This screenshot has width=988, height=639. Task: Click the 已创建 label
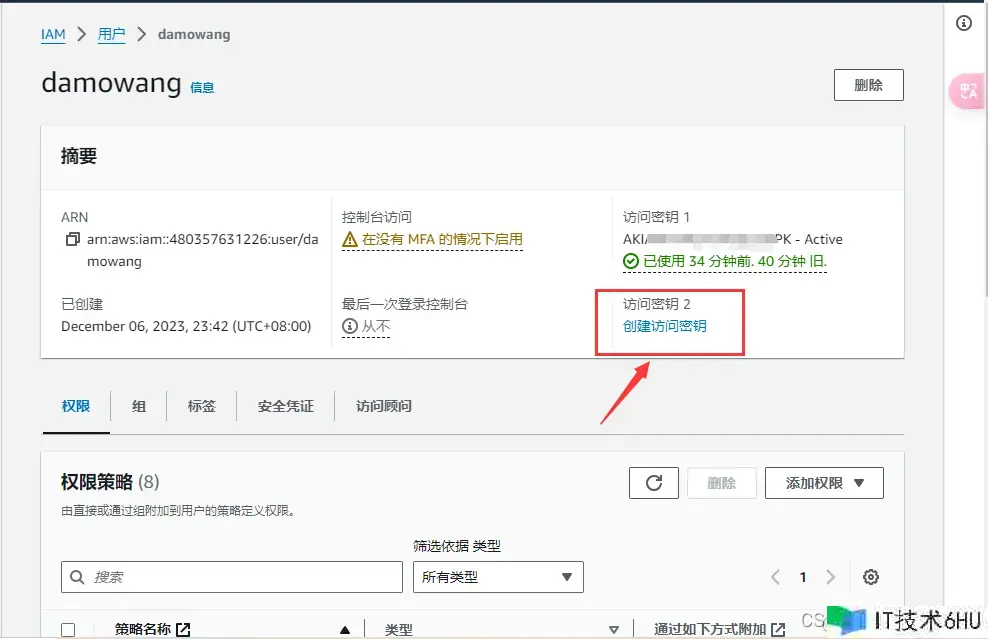pos(82,304)
